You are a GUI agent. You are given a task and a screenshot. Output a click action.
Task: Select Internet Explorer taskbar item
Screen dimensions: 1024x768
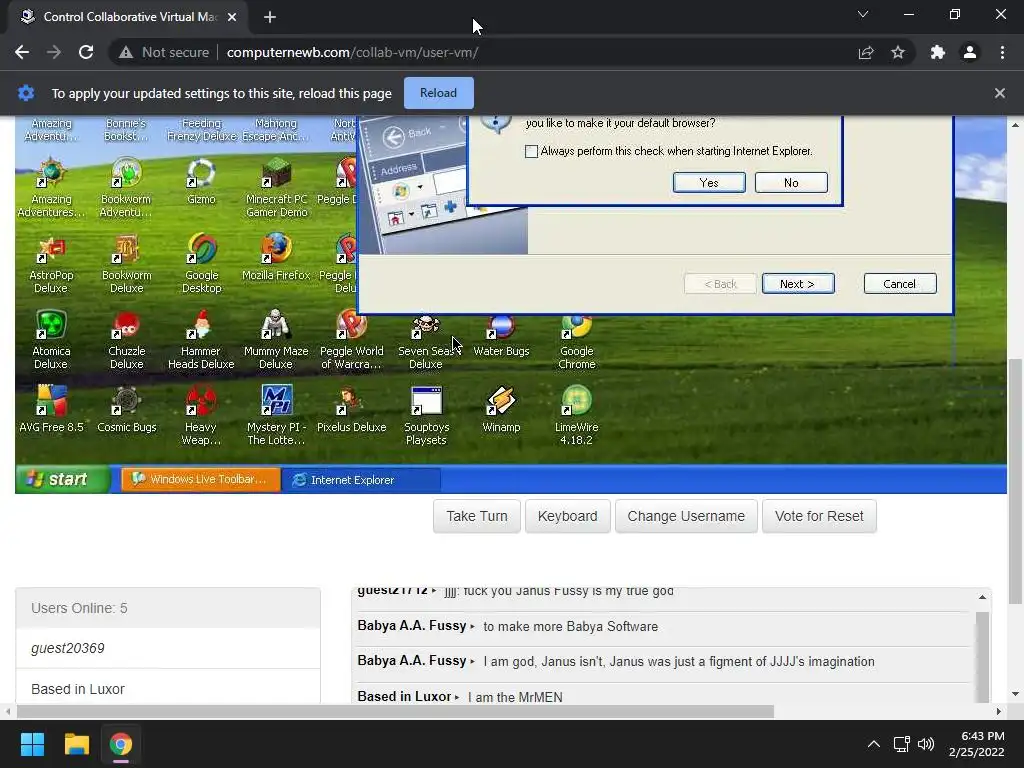360,479
